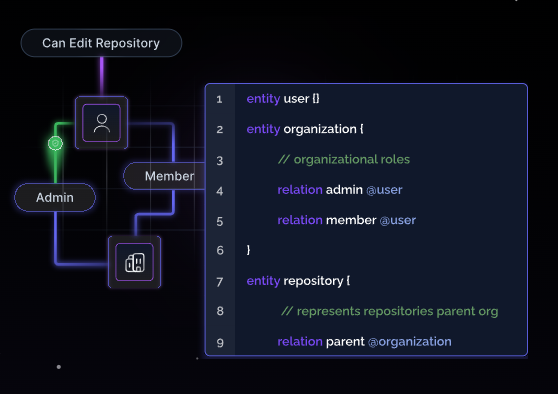Click the organization building icon node

point(135,262)
